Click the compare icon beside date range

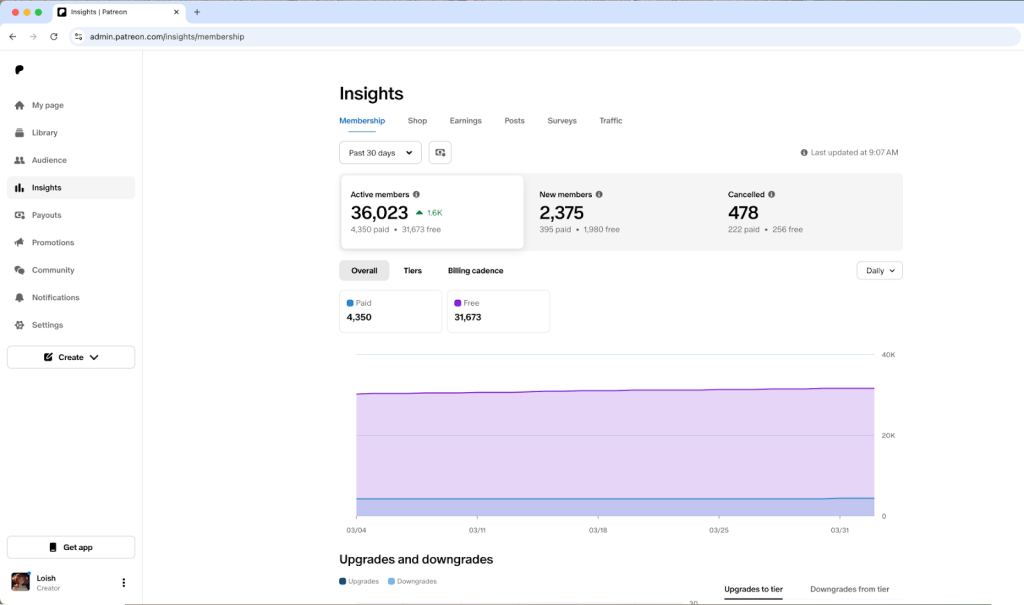point(440,153)
